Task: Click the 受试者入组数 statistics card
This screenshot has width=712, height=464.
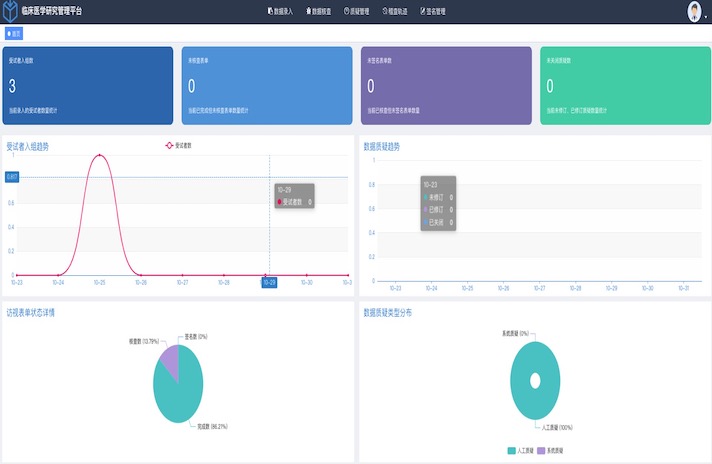Action: [88, 85]
